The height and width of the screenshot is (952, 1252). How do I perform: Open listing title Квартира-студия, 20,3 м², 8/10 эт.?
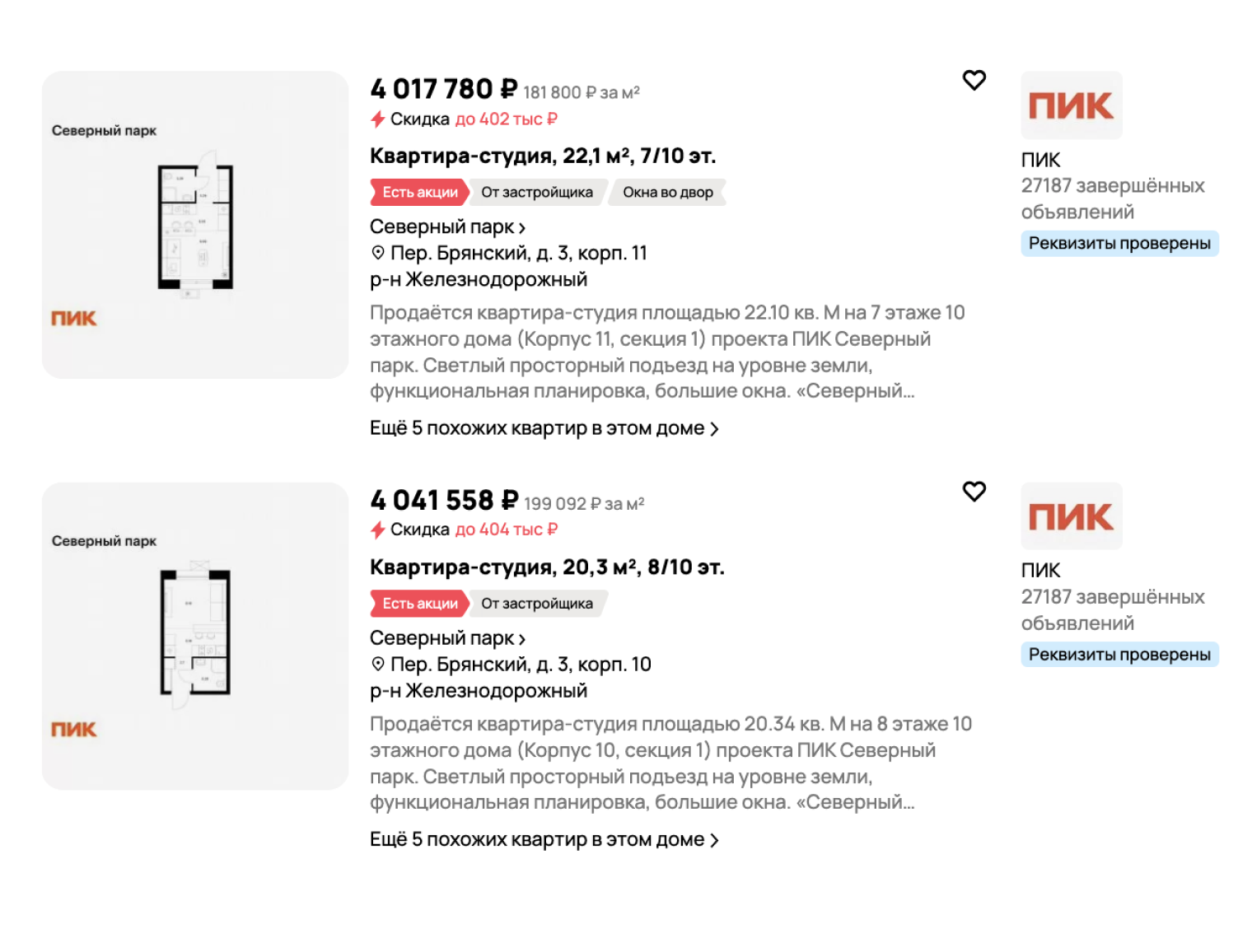click(x=547, y=567)
